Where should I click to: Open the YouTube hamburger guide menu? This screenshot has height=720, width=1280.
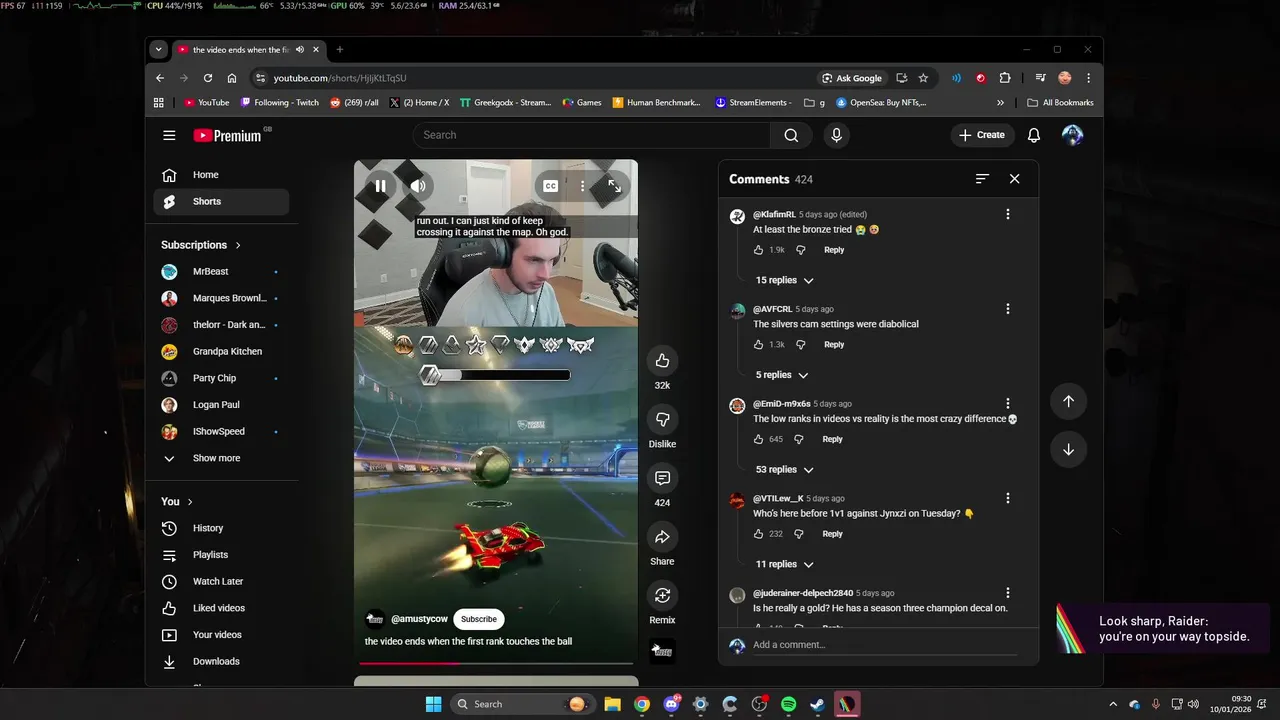tap(169, 135)
